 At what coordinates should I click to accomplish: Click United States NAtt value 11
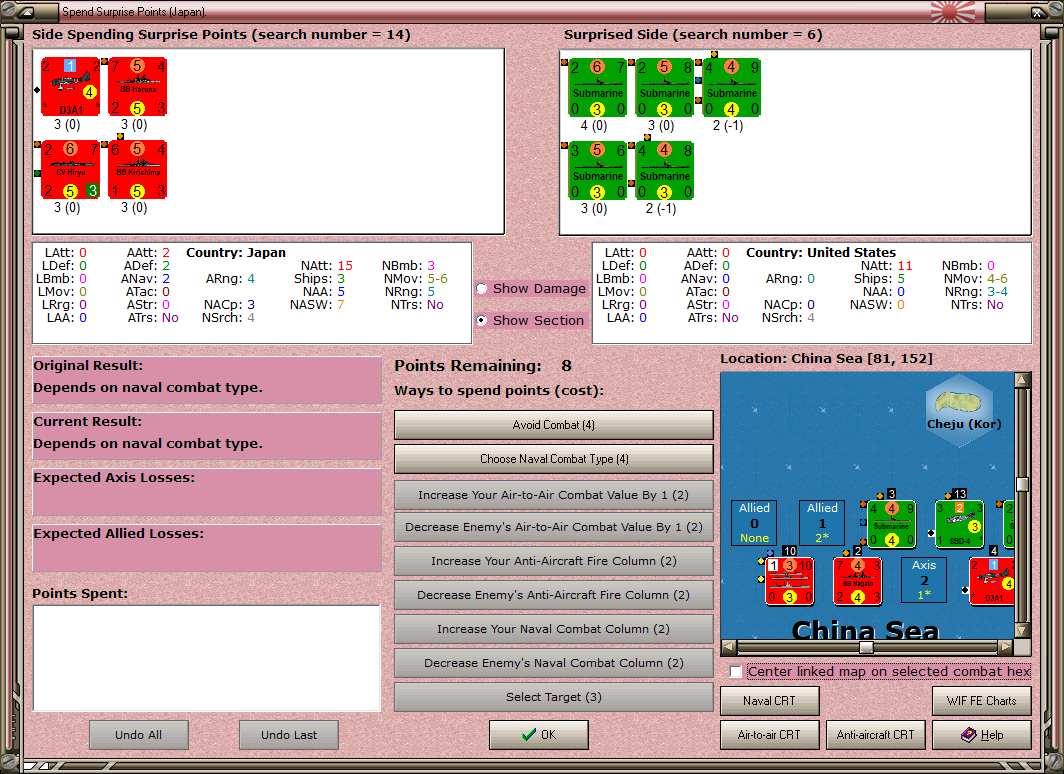coord(905,265)
